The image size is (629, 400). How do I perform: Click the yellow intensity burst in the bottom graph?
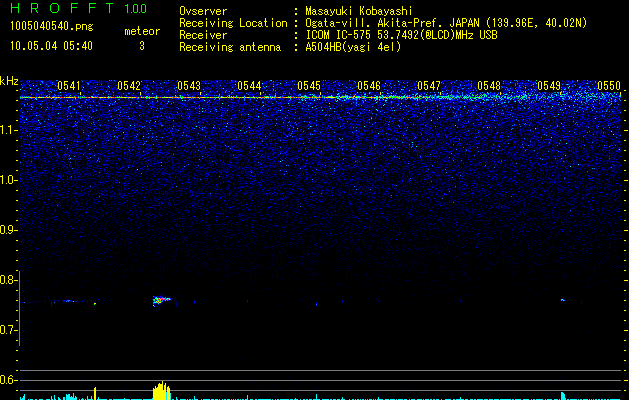[162, 391]
